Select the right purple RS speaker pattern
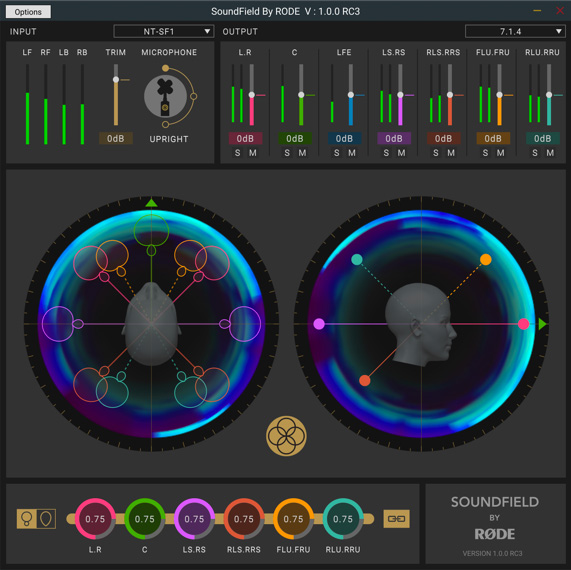Image resolution: width=571 pixels, height=570 pixels. (x=245, y=324)
